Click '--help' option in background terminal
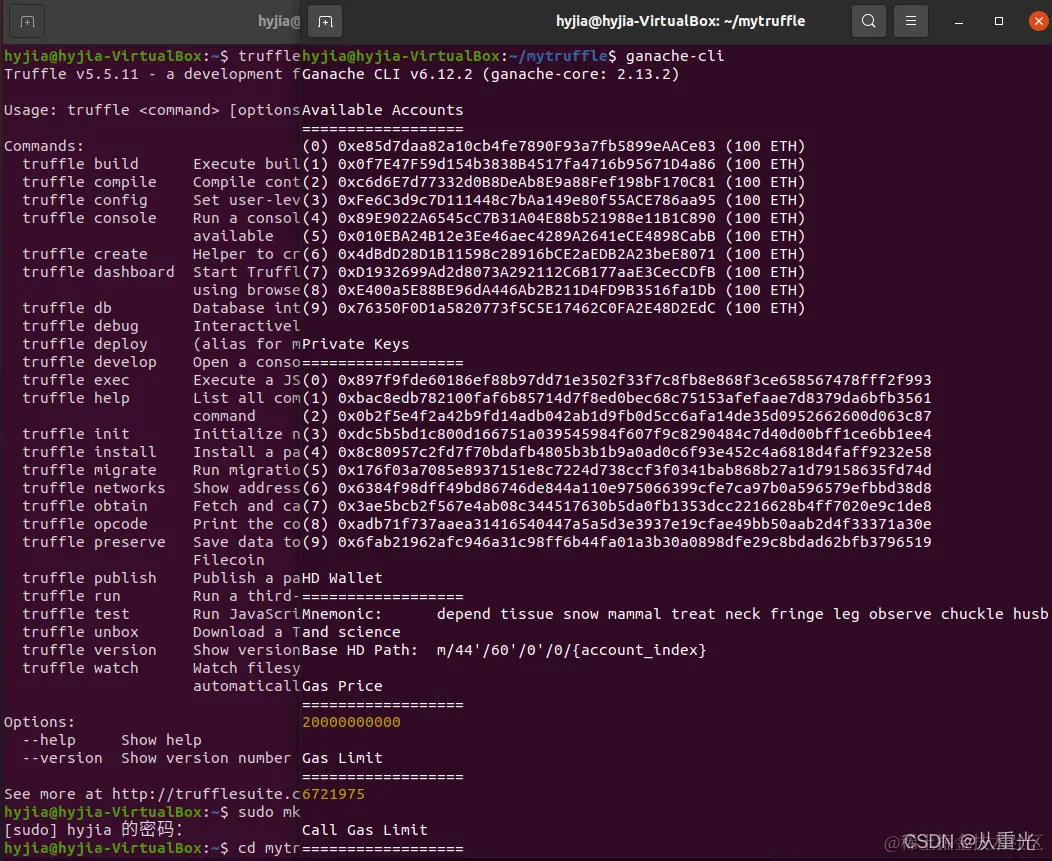This screenshot has height=861, width=1052. point(49,740)
